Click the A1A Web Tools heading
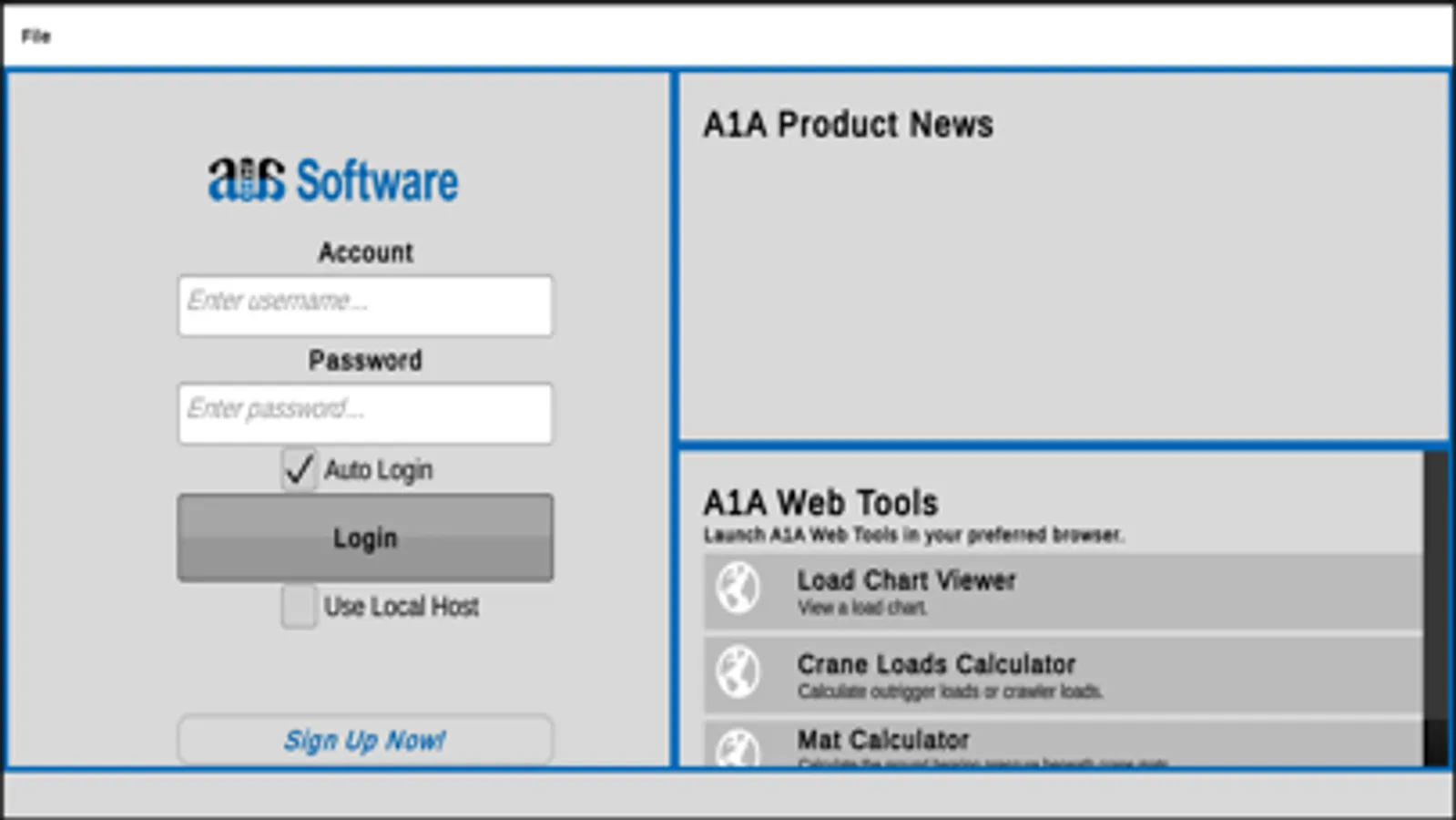This screenshot has width=1456, height=820. pos(820,502)
